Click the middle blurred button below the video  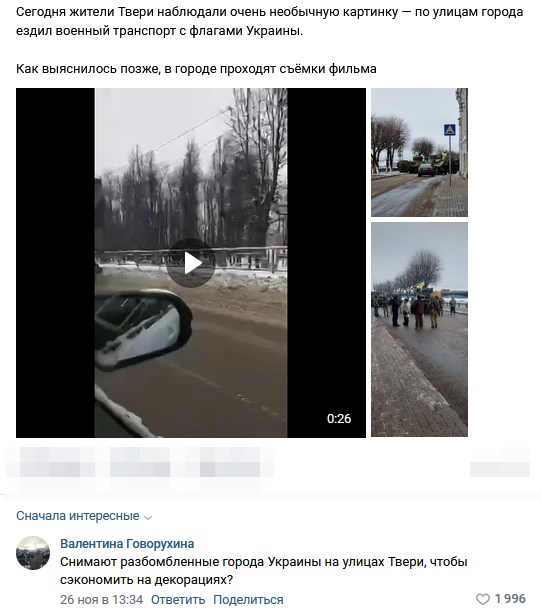[140, 462]
